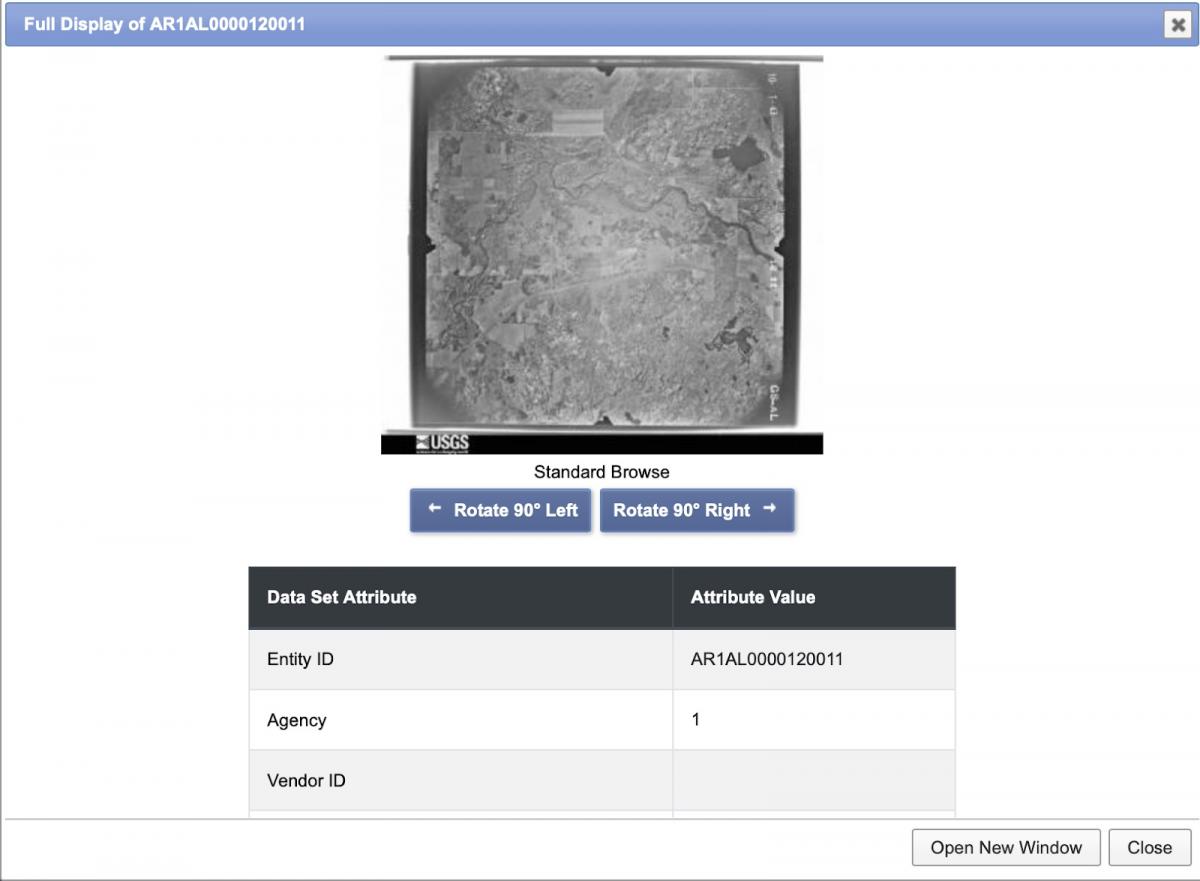The width and height of the screenshot is (1200, 881).
Task: Click the Vendor ID row label
Action: 306,780
